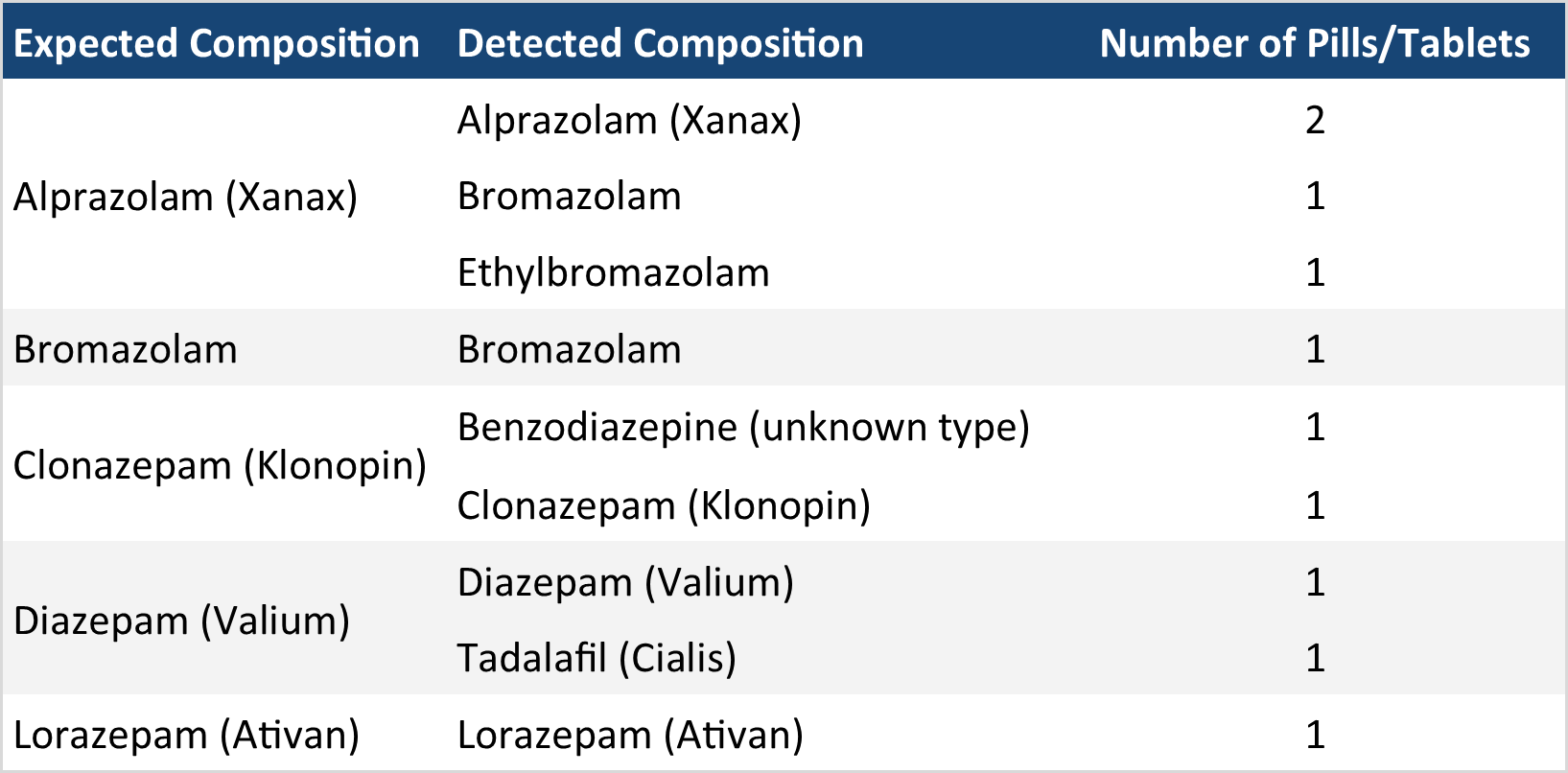Select Bromazolam in the Expected Composition column
1568x773 pixels.
click(126, 349)
